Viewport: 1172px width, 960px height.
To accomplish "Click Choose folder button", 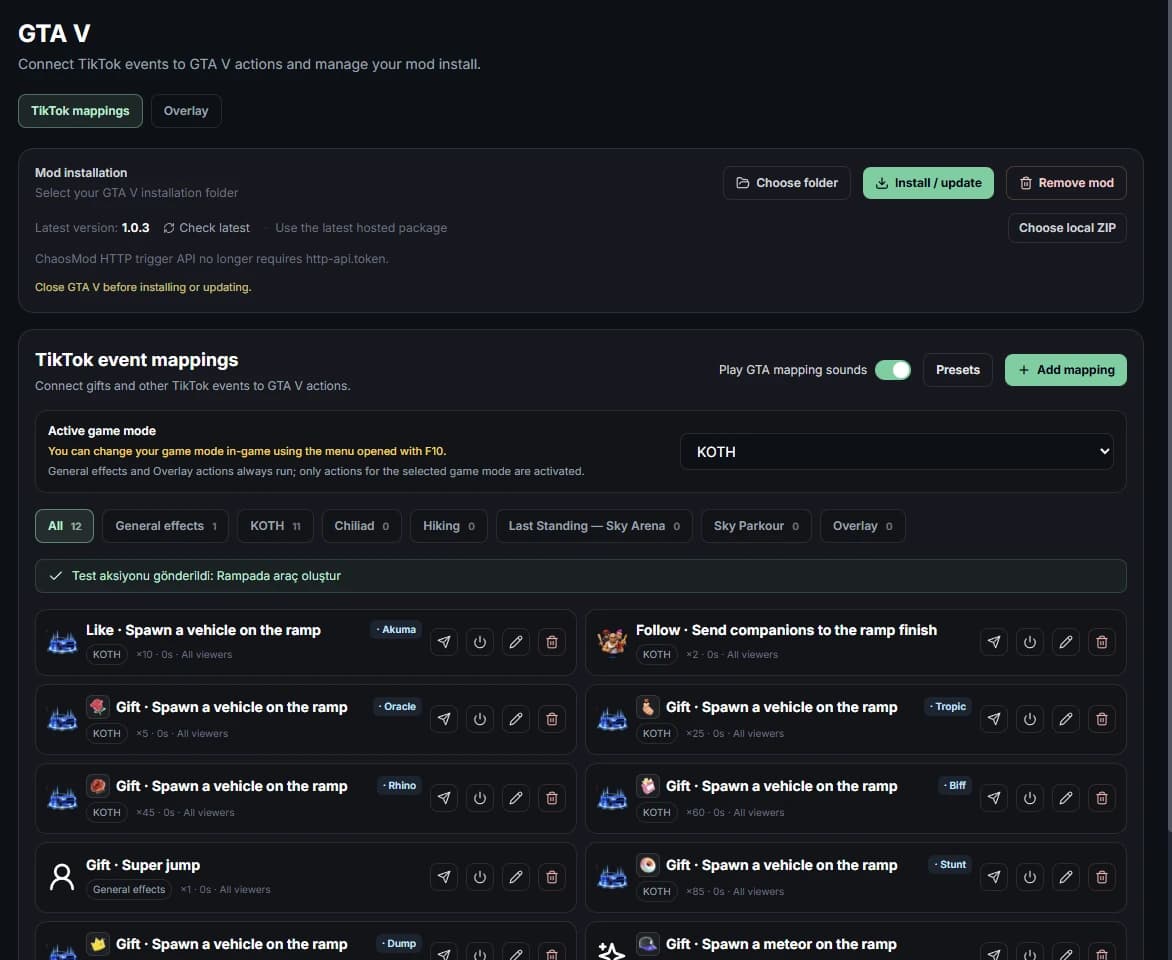I will click(x=787, y=183).
